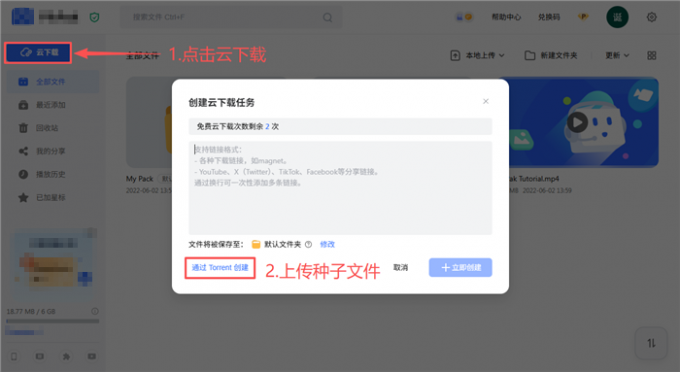The image size is (680, 372).
Task: Close the 创建云下载任务 dialog
Action: coord(486,101)
